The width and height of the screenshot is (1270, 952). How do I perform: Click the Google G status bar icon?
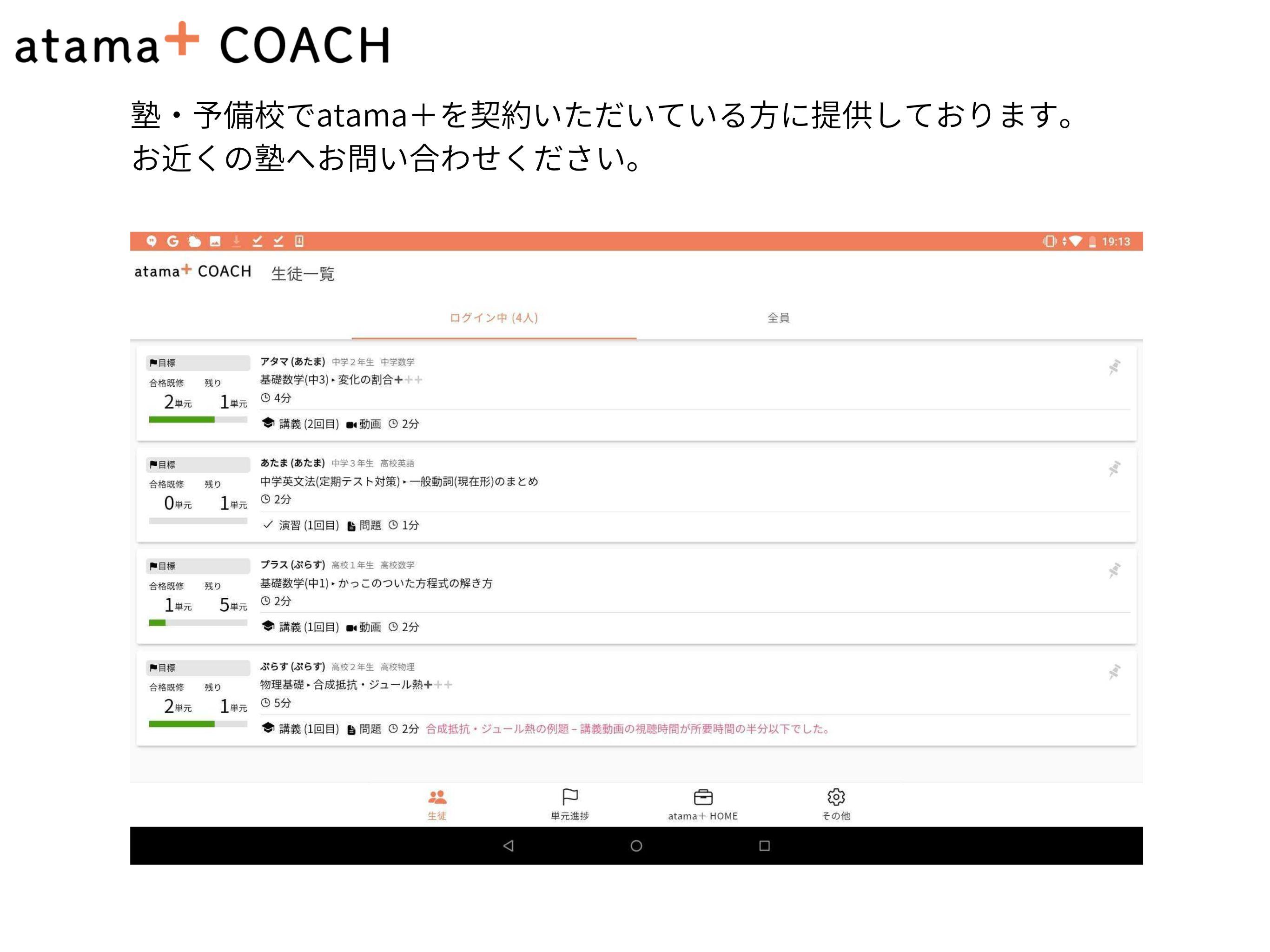(x=172, y=241)
